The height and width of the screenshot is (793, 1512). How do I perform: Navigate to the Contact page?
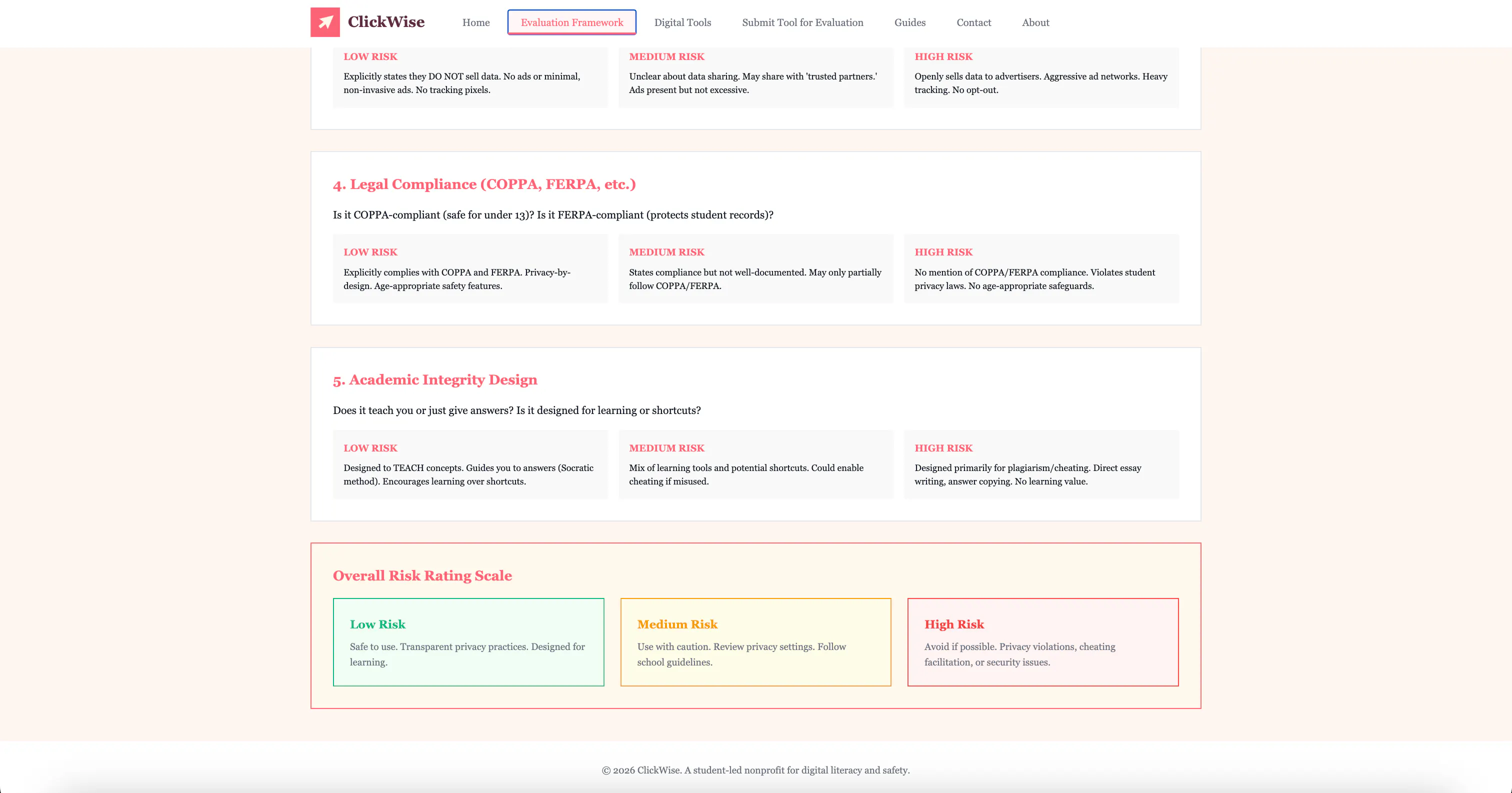[x=974, y=22]
